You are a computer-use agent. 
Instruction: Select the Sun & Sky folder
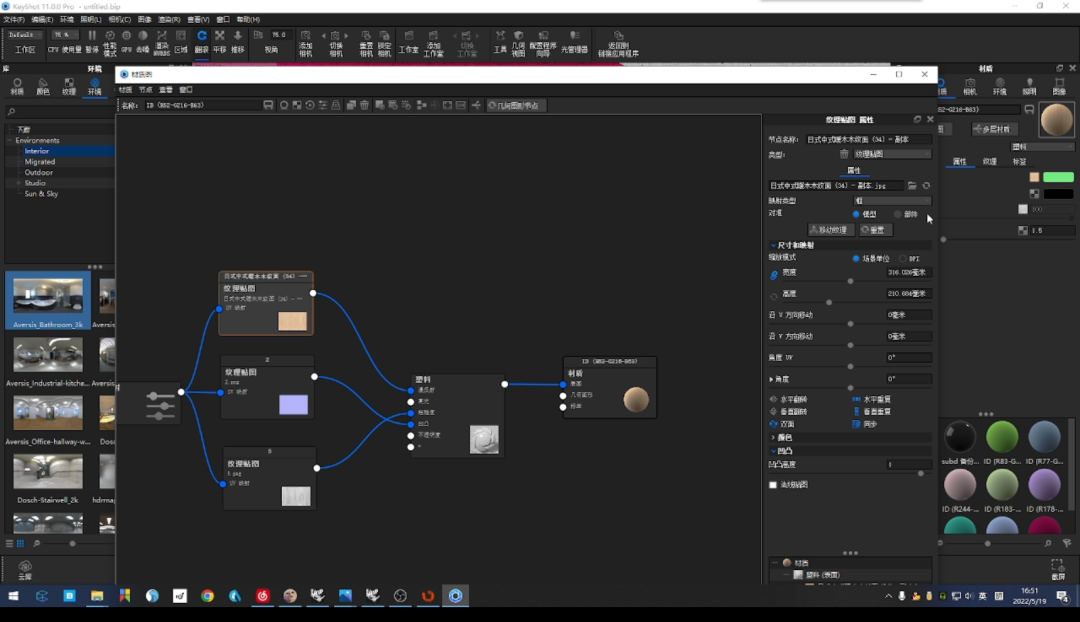pos(41,194)
